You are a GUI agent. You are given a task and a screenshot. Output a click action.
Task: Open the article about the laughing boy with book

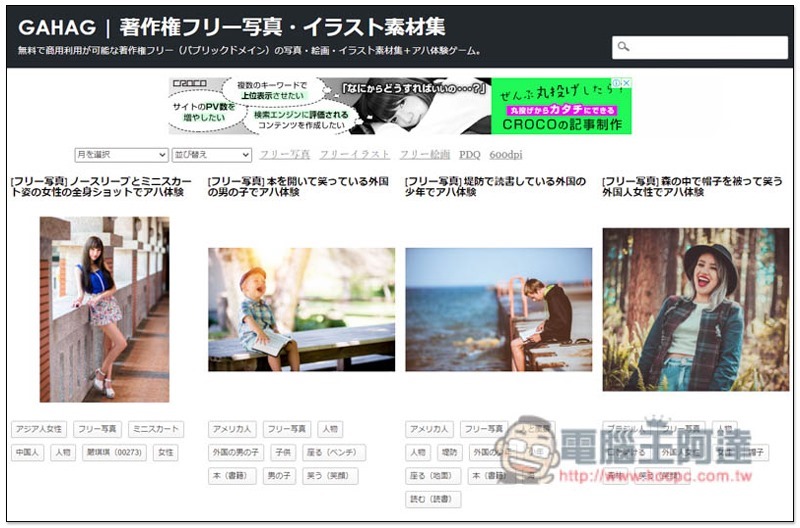(297, 186)
